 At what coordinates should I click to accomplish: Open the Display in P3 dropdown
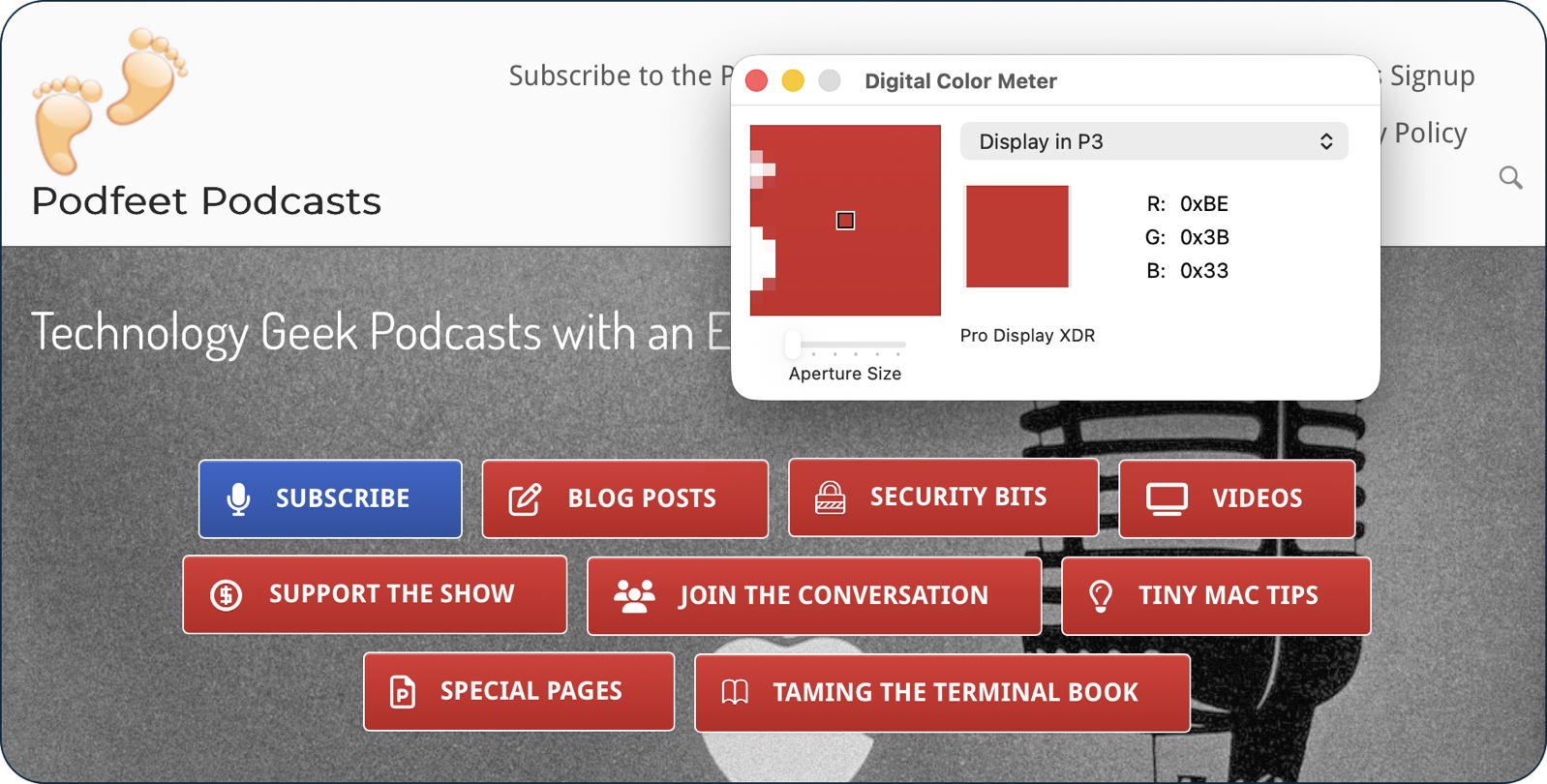(1154, 141)
